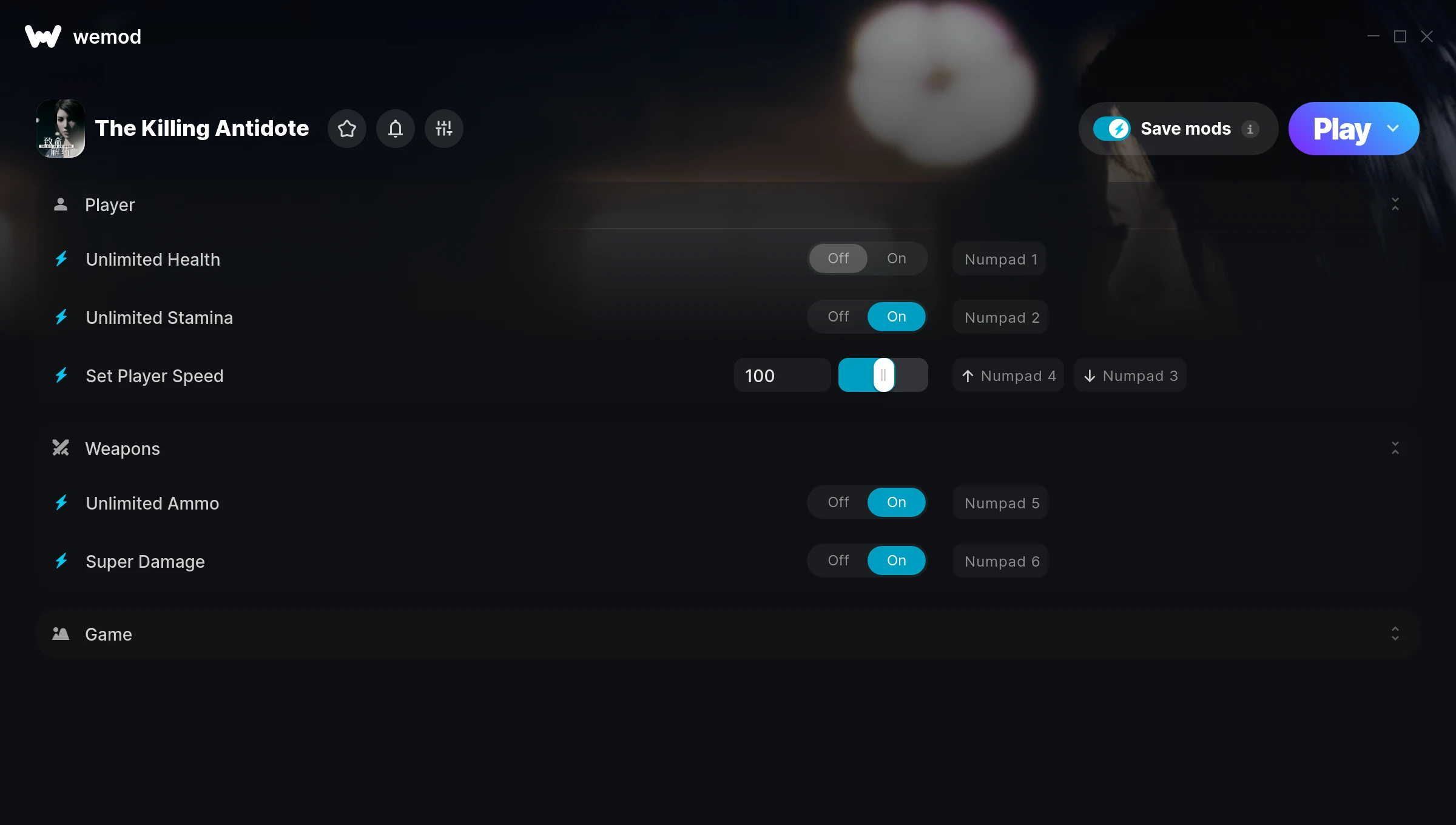Expand the Game section chevron

point(1395,633)
